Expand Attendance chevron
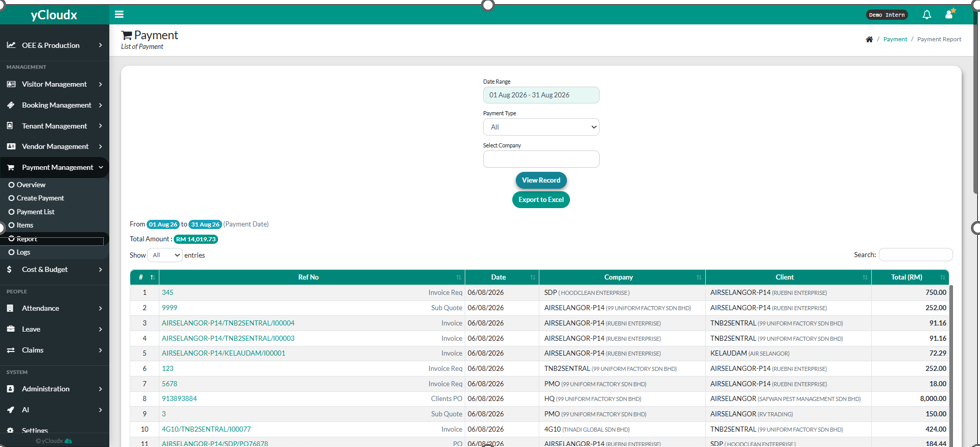 (100, 308)
